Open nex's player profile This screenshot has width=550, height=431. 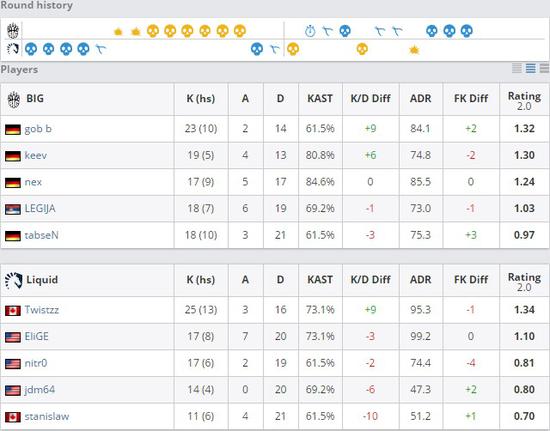pyautogui.click(x=33, y=182)
